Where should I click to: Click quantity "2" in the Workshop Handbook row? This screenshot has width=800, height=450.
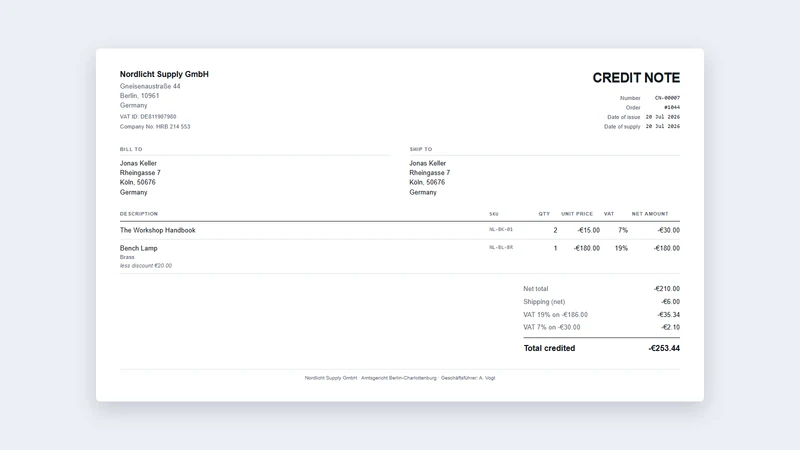tap(555, 230)
